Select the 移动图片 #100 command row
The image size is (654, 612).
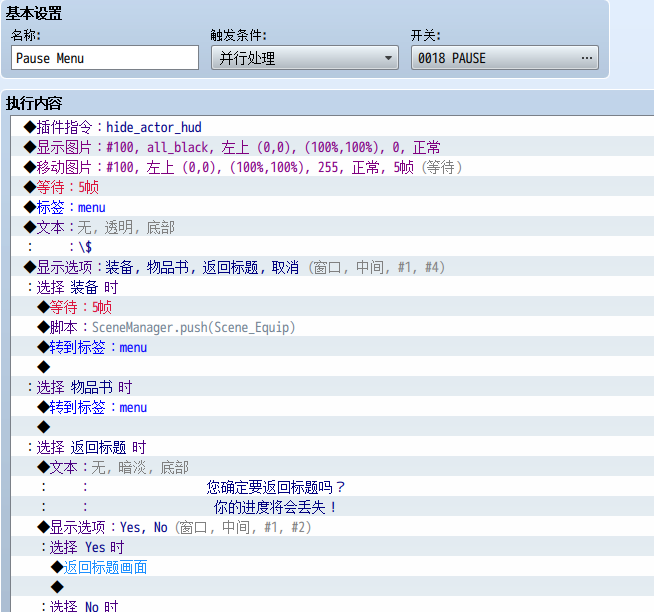point(333,166)
